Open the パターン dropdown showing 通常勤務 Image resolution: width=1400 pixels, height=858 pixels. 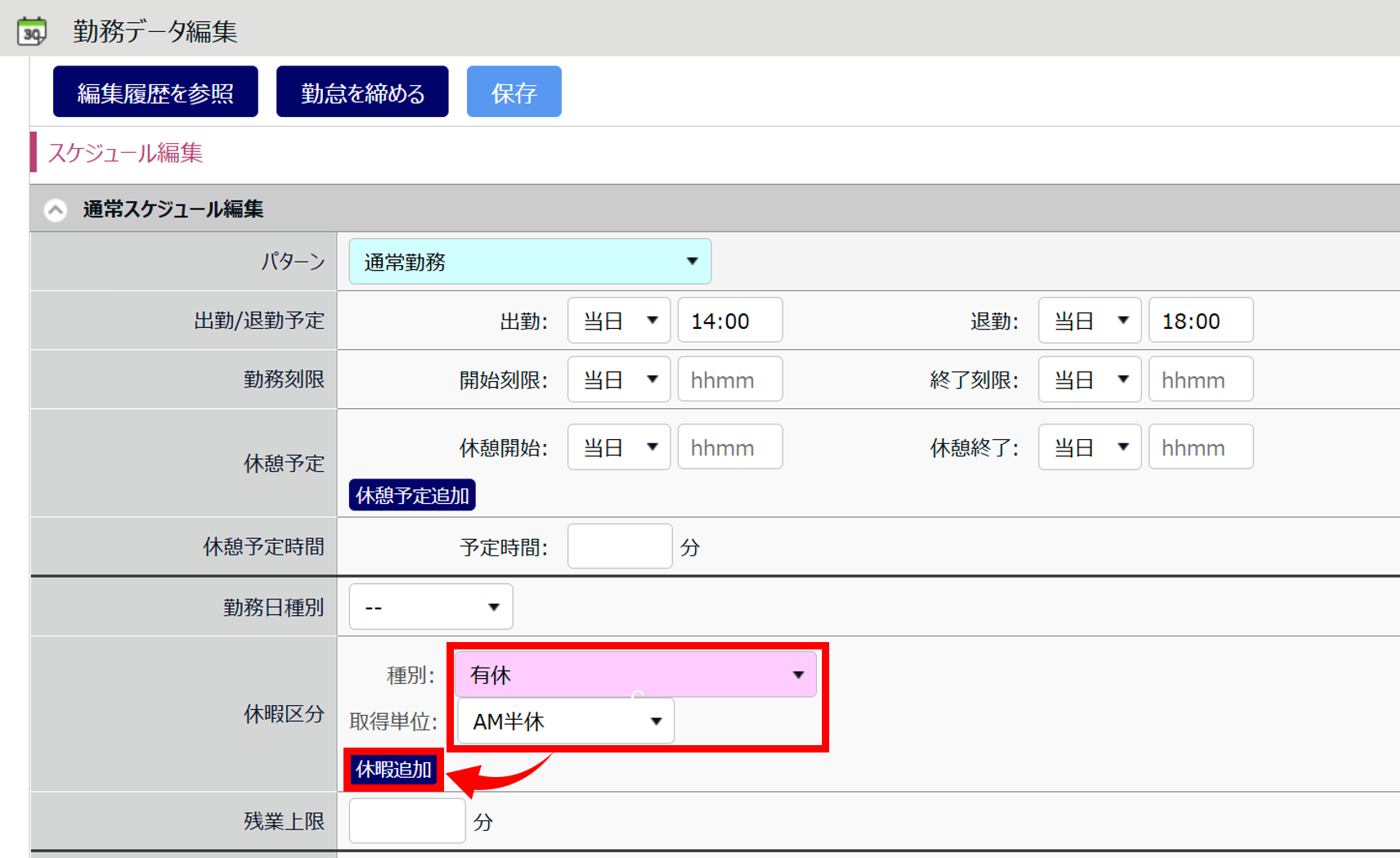point(529,262)
